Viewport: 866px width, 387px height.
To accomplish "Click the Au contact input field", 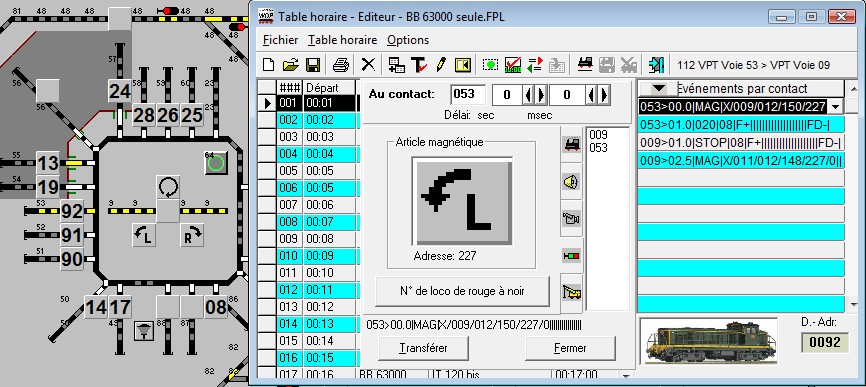I will click(468, 94).
